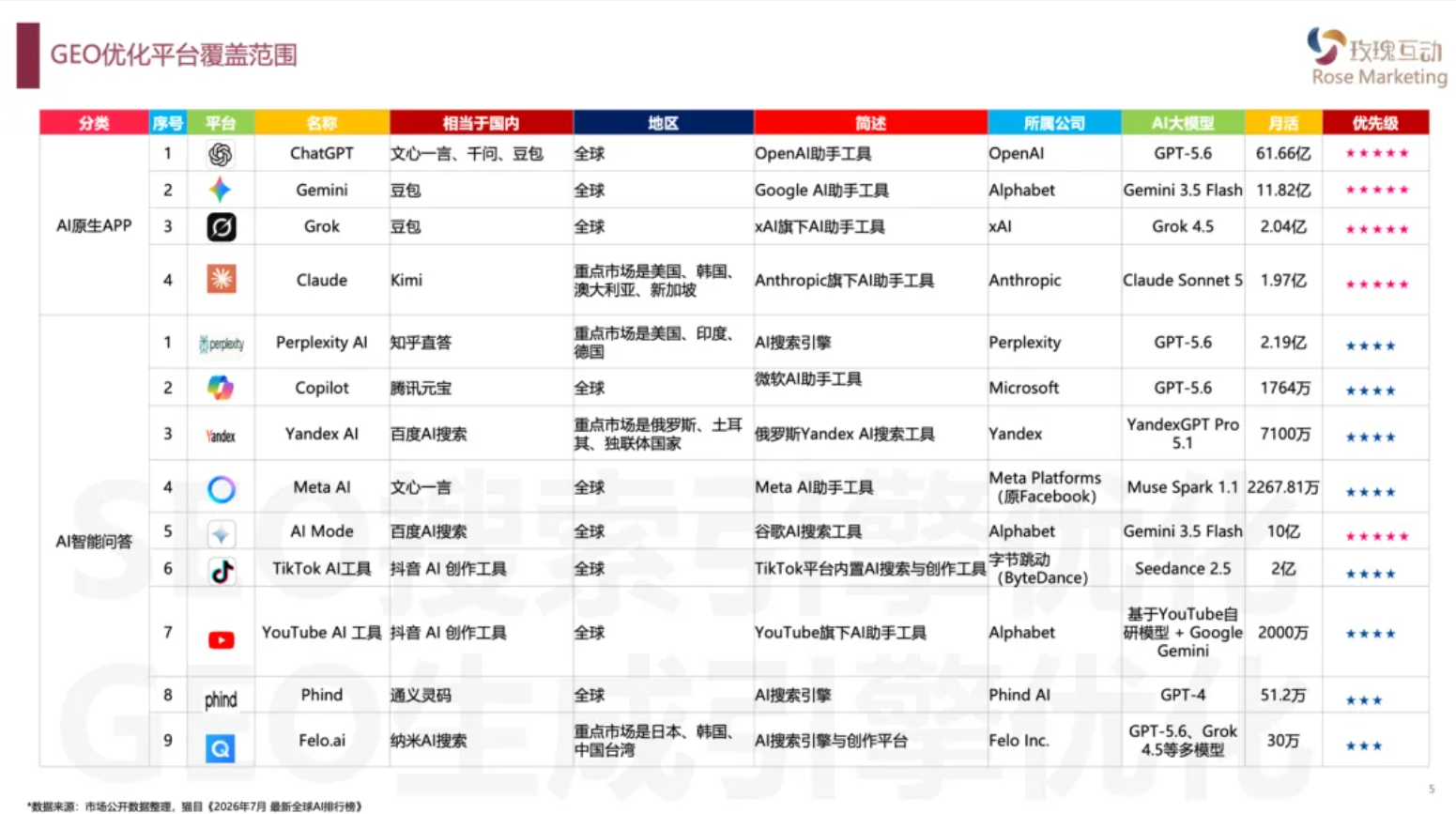
Task: Click the 相当于国内 column header
Action: pos(481,123)
